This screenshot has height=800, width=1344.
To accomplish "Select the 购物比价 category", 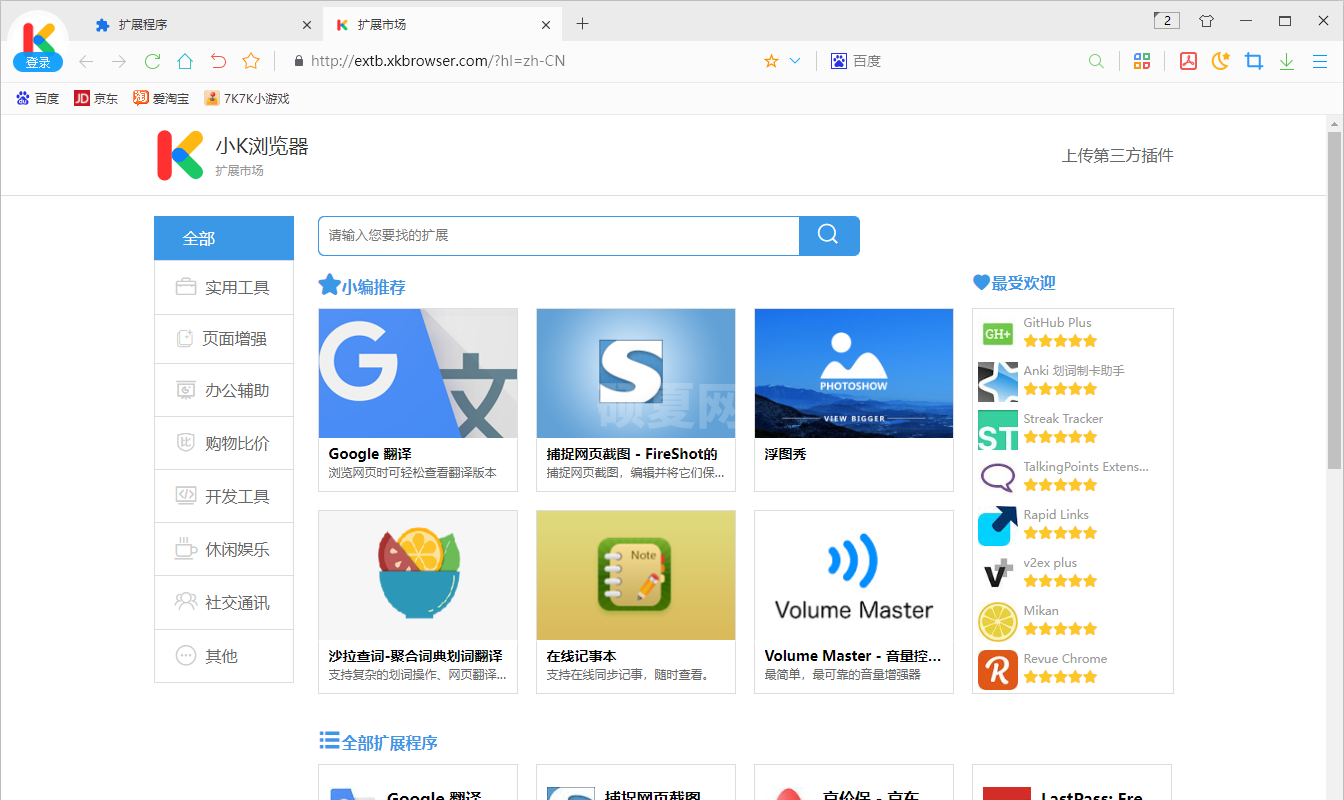I will click(224, 444).
